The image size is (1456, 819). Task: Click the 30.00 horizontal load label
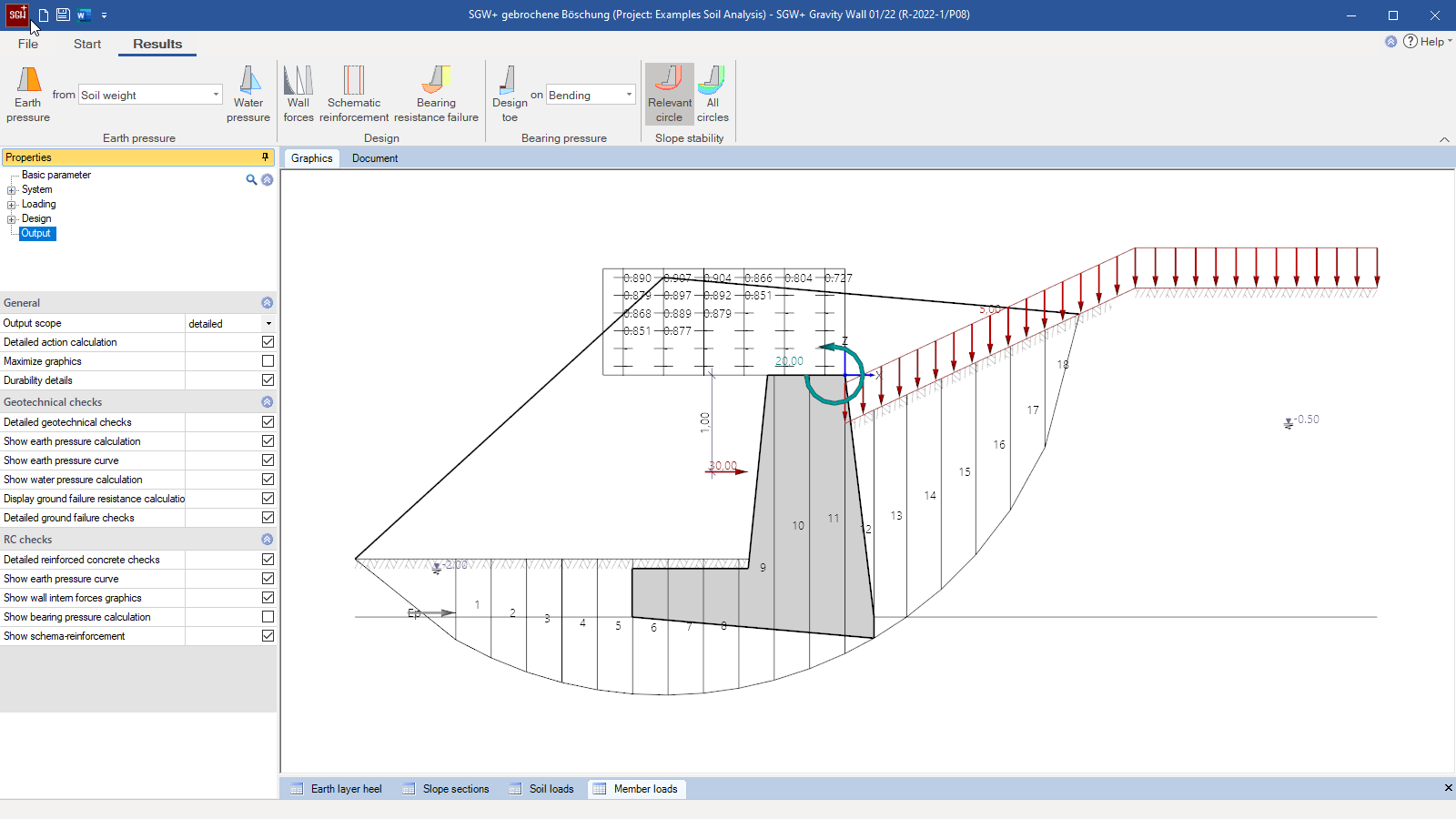(x=723, y=466)
